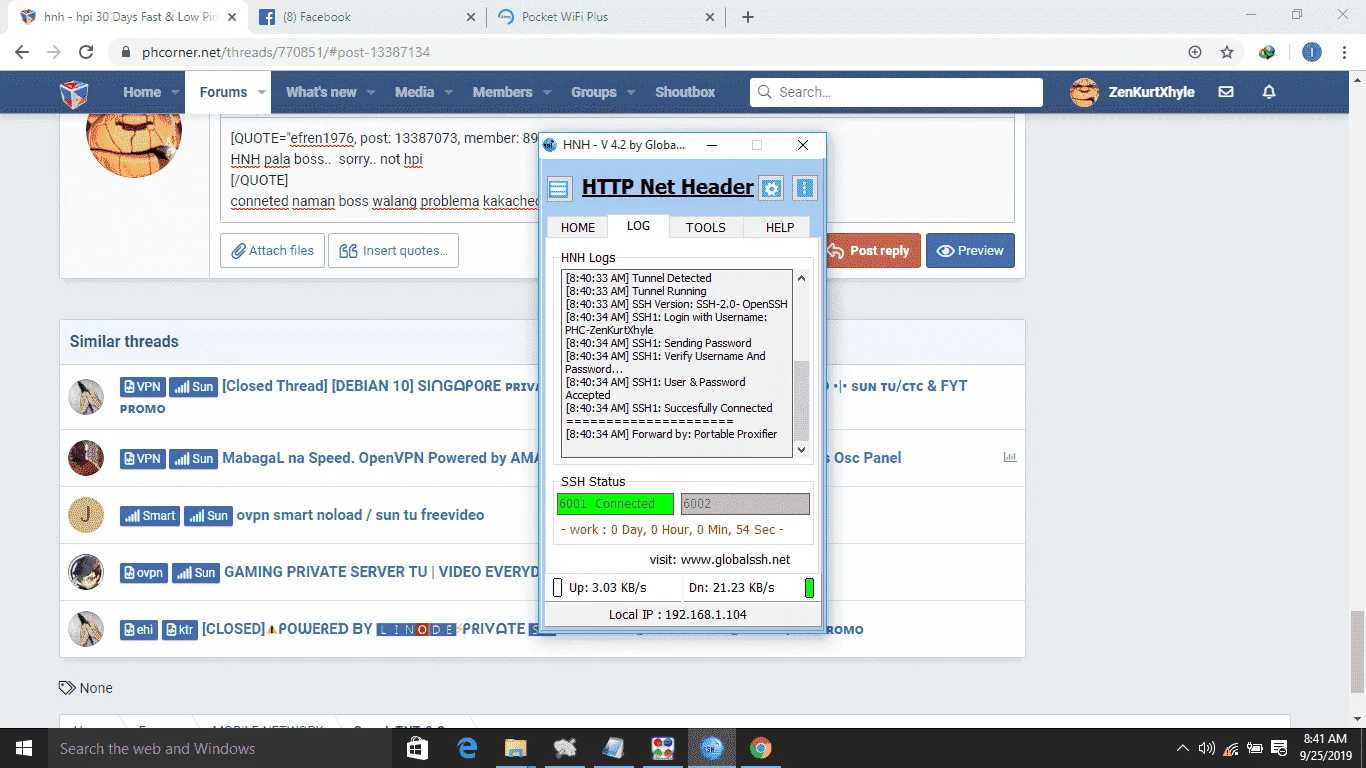This screenshot has width=1366, height=768.
Task: Reload the phcorner page
Action: [86, 52]
